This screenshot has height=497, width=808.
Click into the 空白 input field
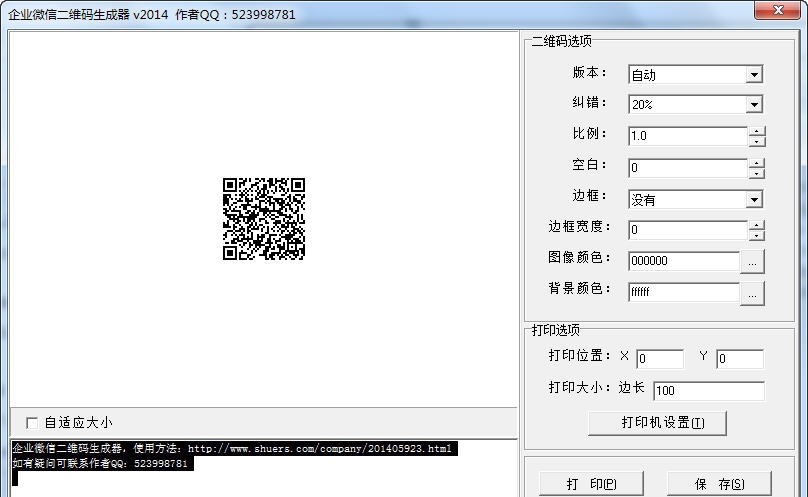pyautogui.click(x=688, y=168)
